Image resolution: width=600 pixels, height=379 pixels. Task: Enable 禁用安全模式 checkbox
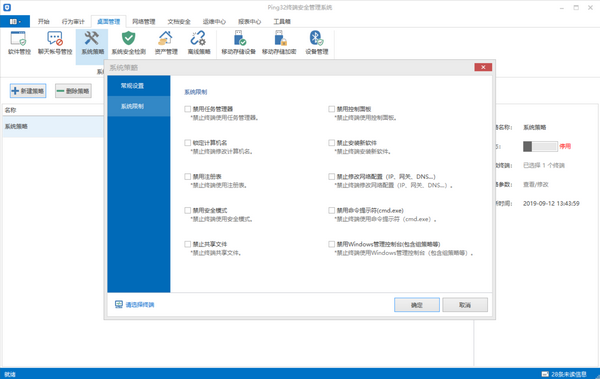pos(188,210)
